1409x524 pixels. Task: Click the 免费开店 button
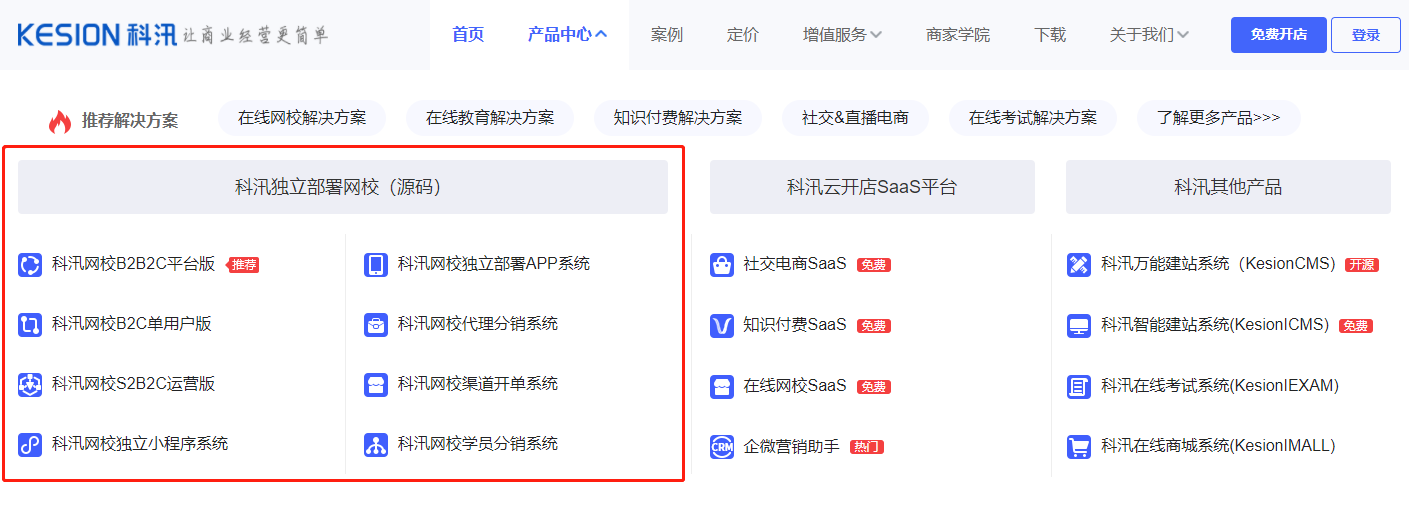tap(1279, 35)
